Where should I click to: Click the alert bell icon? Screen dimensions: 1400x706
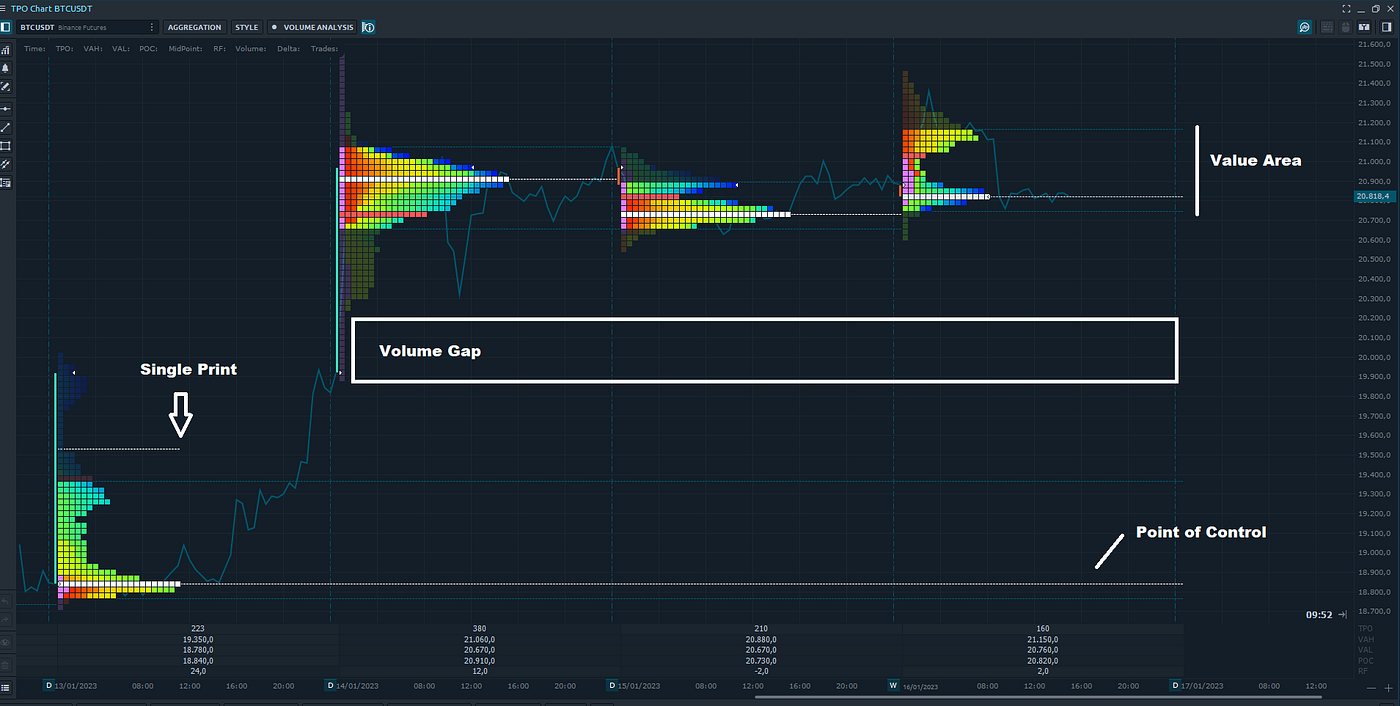pyautogui.click(x=6, y=68)
